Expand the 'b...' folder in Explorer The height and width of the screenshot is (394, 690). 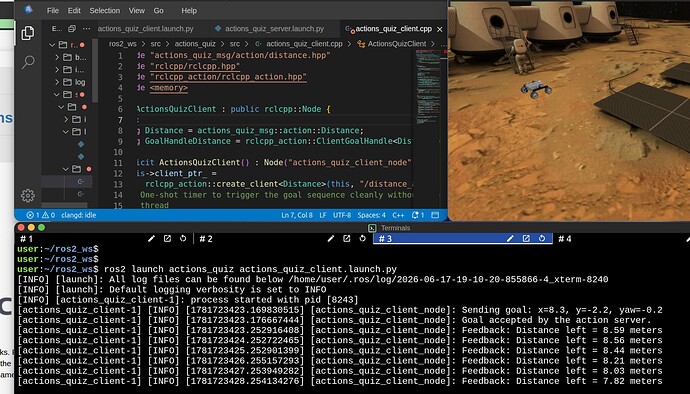[x=57, y=57]
